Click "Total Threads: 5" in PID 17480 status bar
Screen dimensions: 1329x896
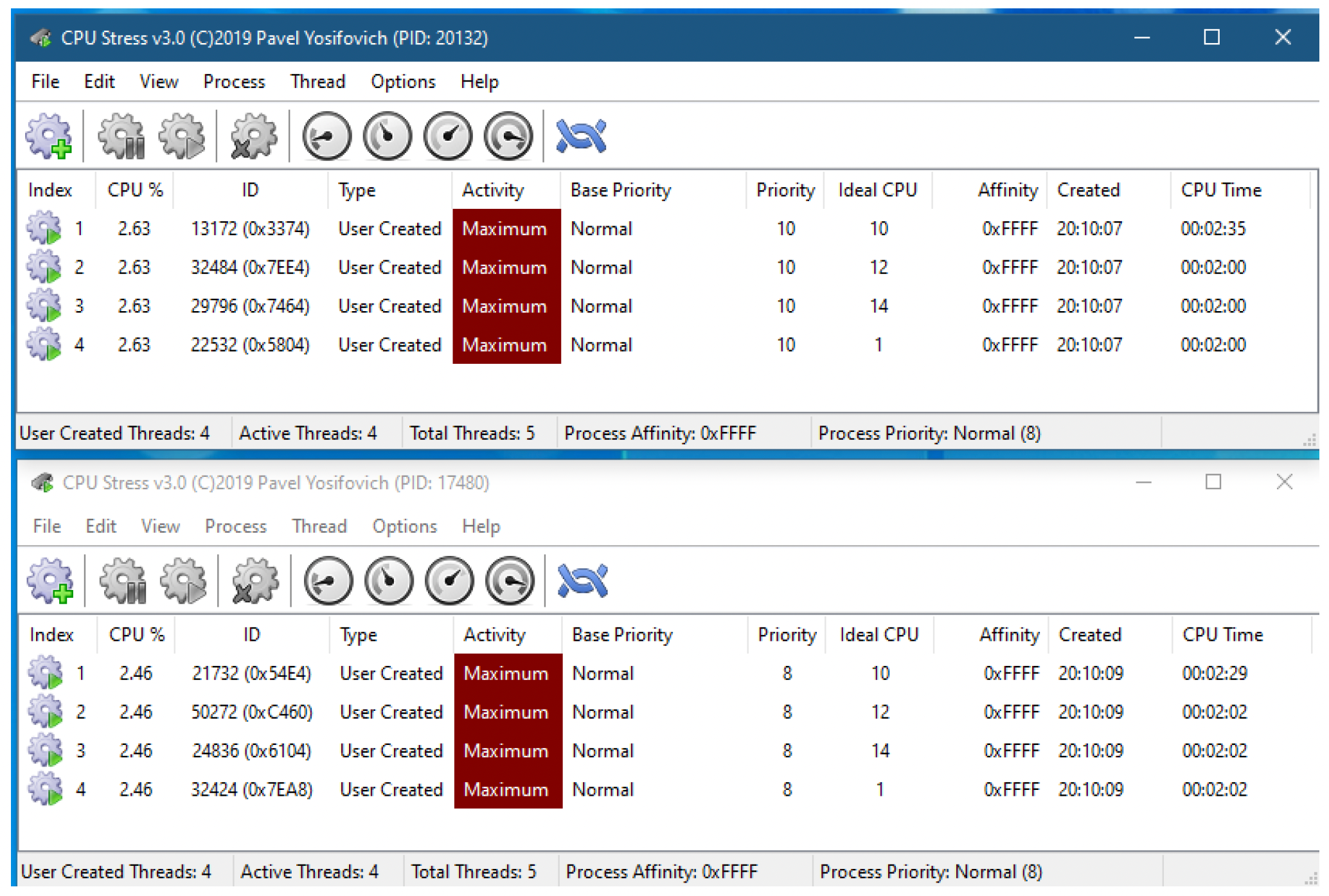[x=474, y=872]
